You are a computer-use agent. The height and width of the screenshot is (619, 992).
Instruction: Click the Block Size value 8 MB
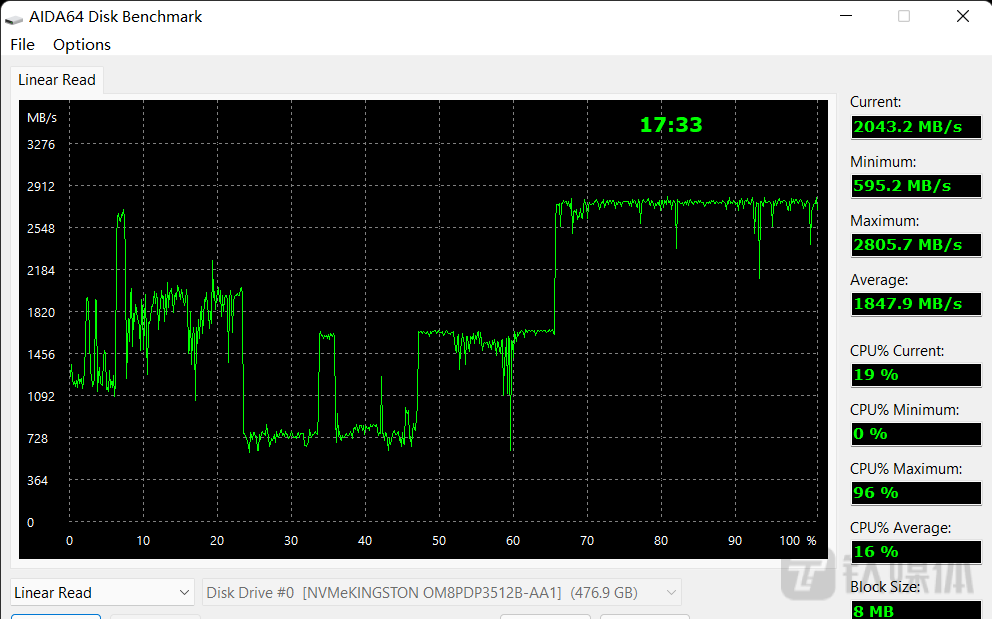[916, 610]
